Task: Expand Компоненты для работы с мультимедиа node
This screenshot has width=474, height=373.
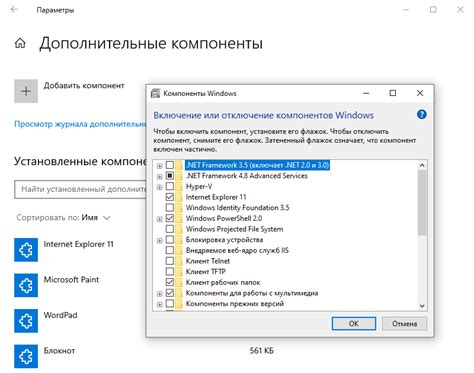Action: [x=160, y=294]
